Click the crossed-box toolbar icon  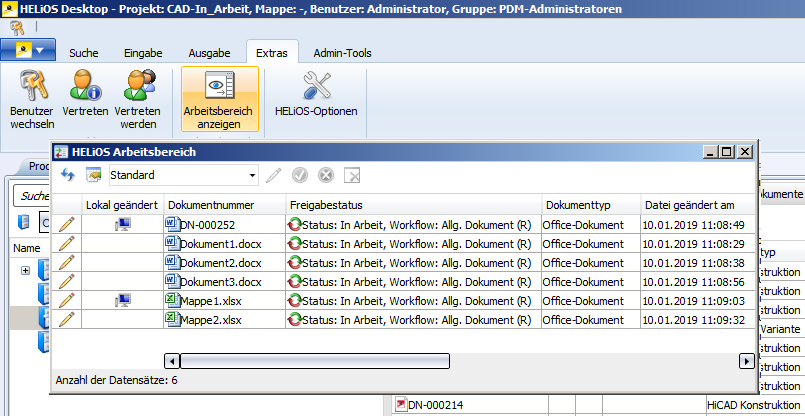pos(352,176)
